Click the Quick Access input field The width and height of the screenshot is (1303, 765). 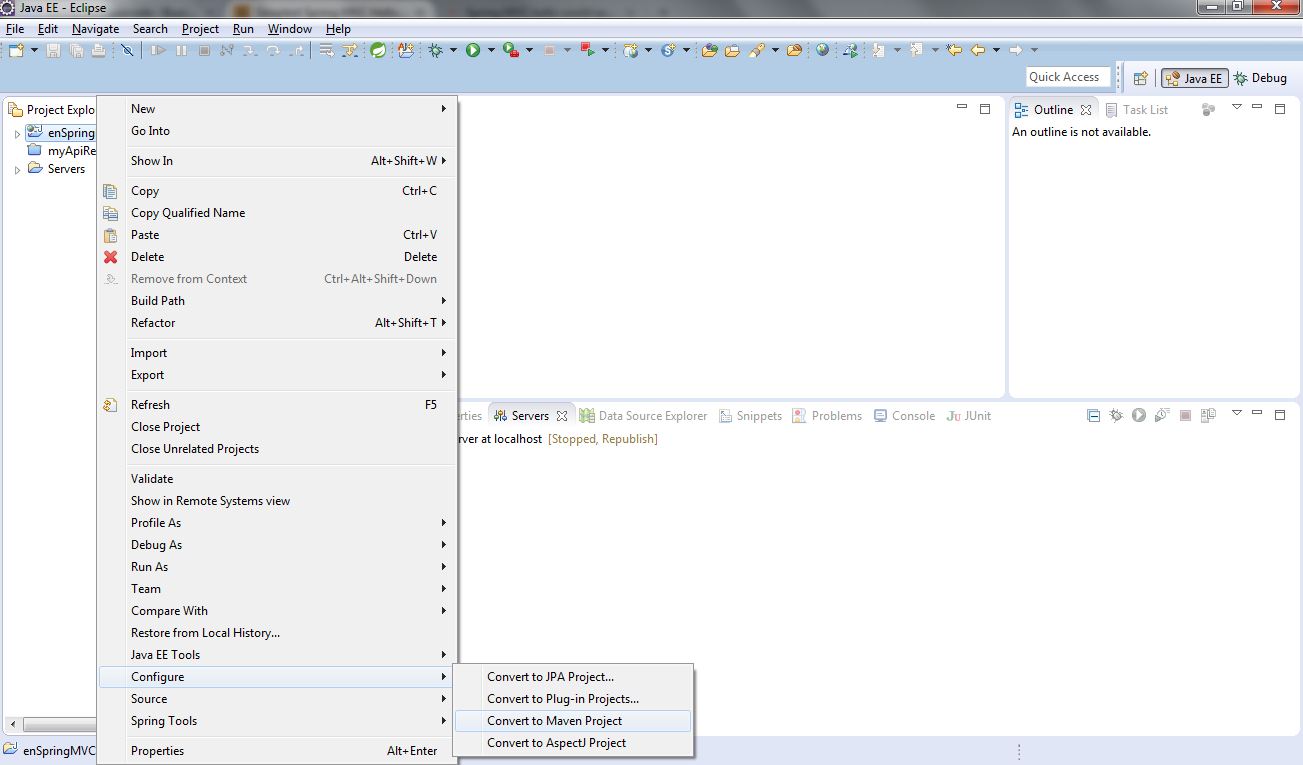coord(1068,77)
